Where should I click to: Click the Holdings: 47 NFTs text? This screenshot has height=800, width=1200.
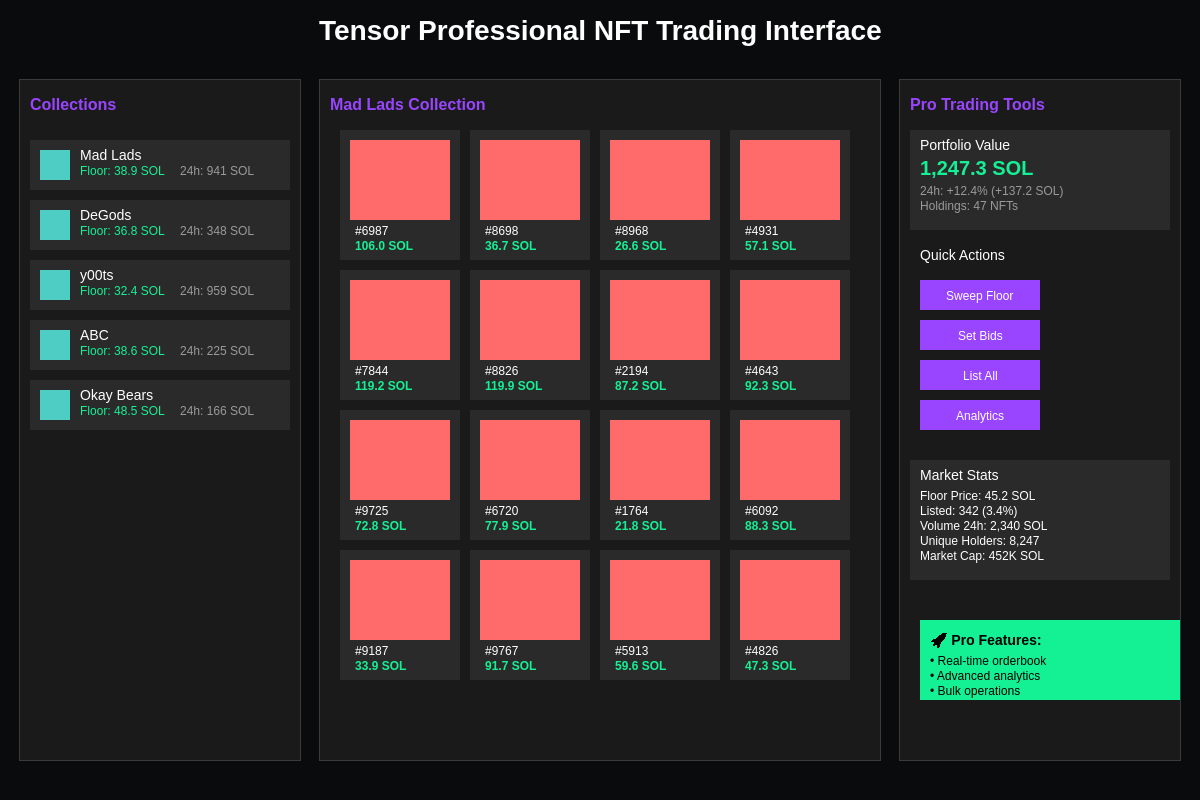(969, 206)
